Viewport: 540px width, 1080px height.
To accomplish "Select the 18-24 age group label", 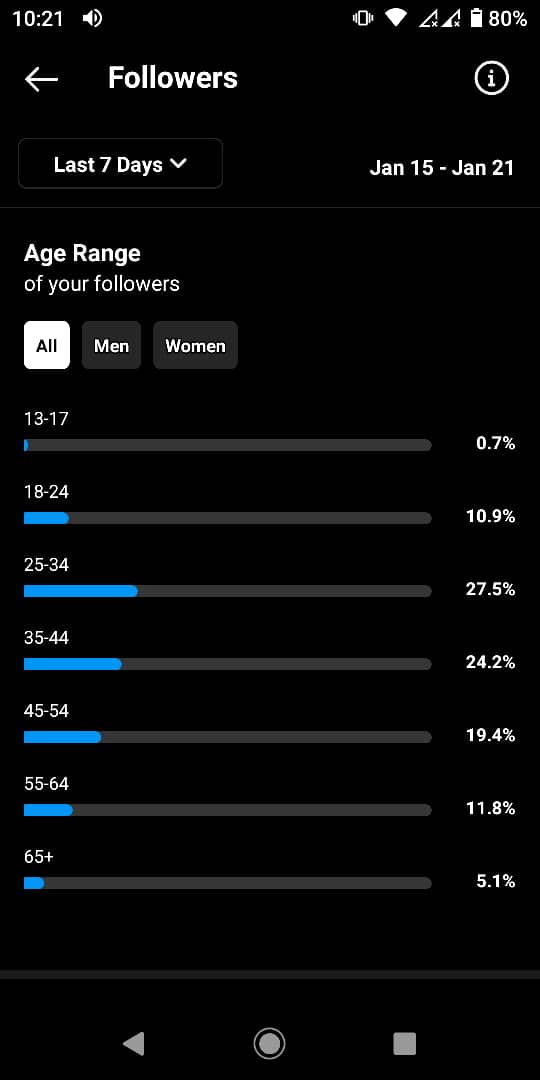I will click(46, 492).
